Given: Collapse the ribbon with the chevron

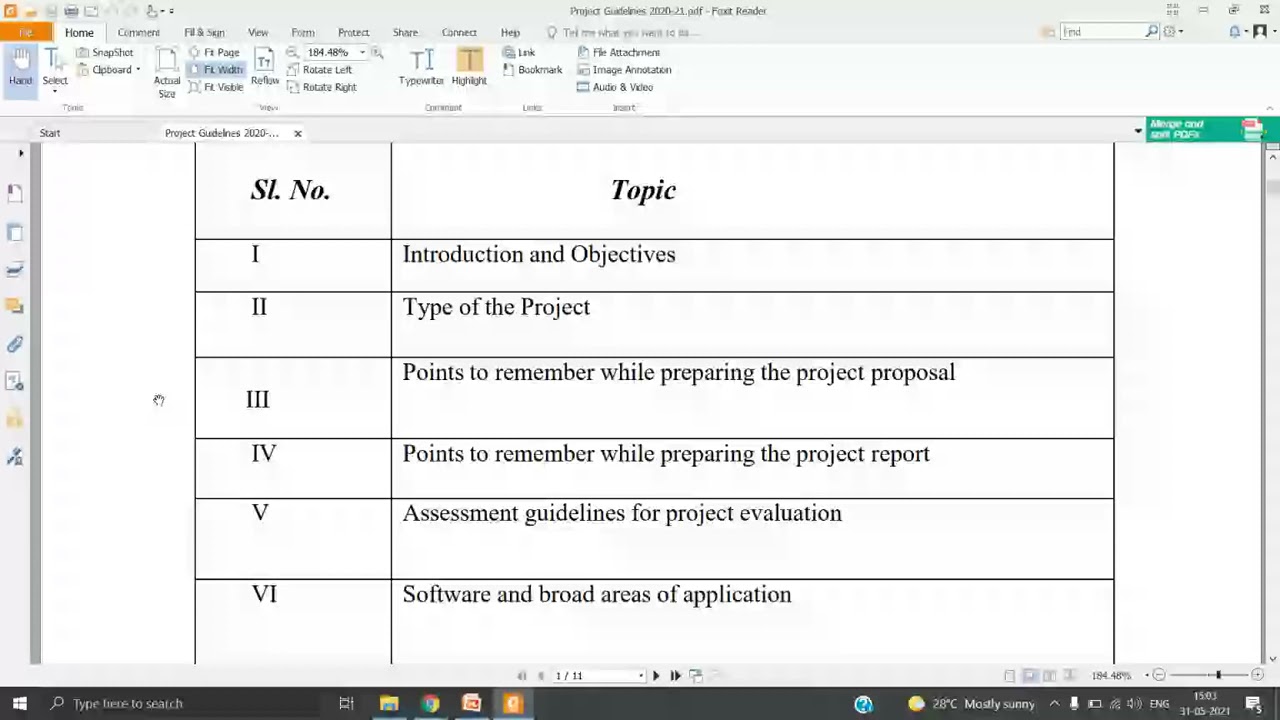Looking at the screenshot, I should [1270, 107].
